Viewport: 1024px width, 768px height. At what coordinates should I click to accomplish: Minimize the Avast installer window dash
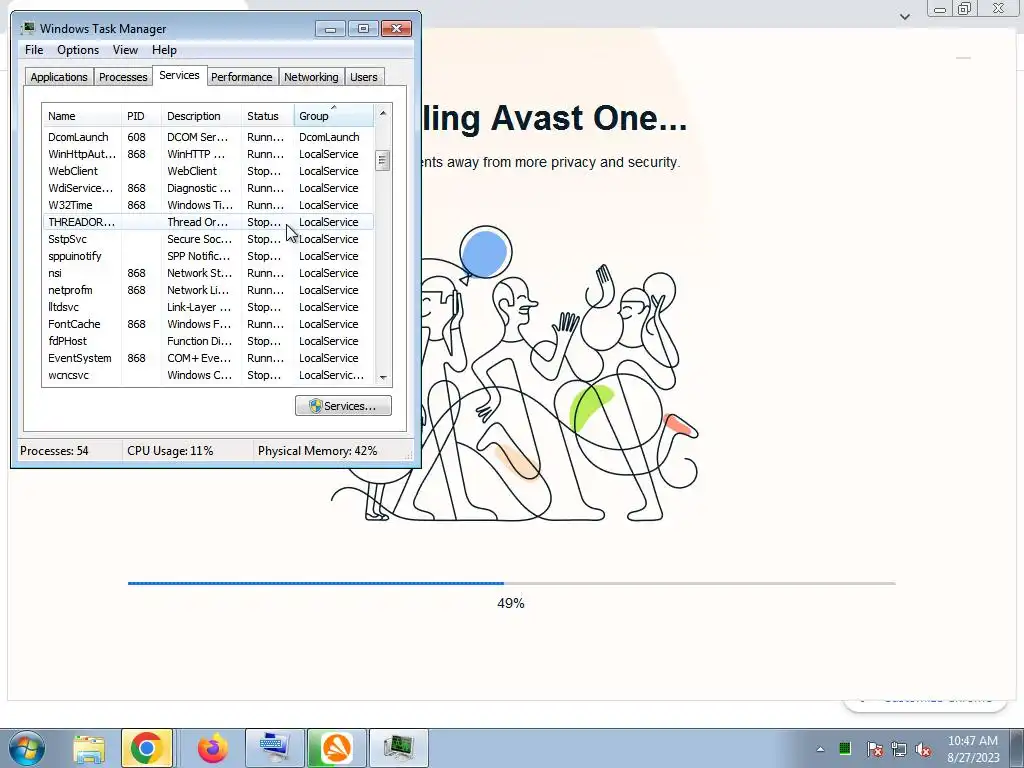(x=963, y=58)
